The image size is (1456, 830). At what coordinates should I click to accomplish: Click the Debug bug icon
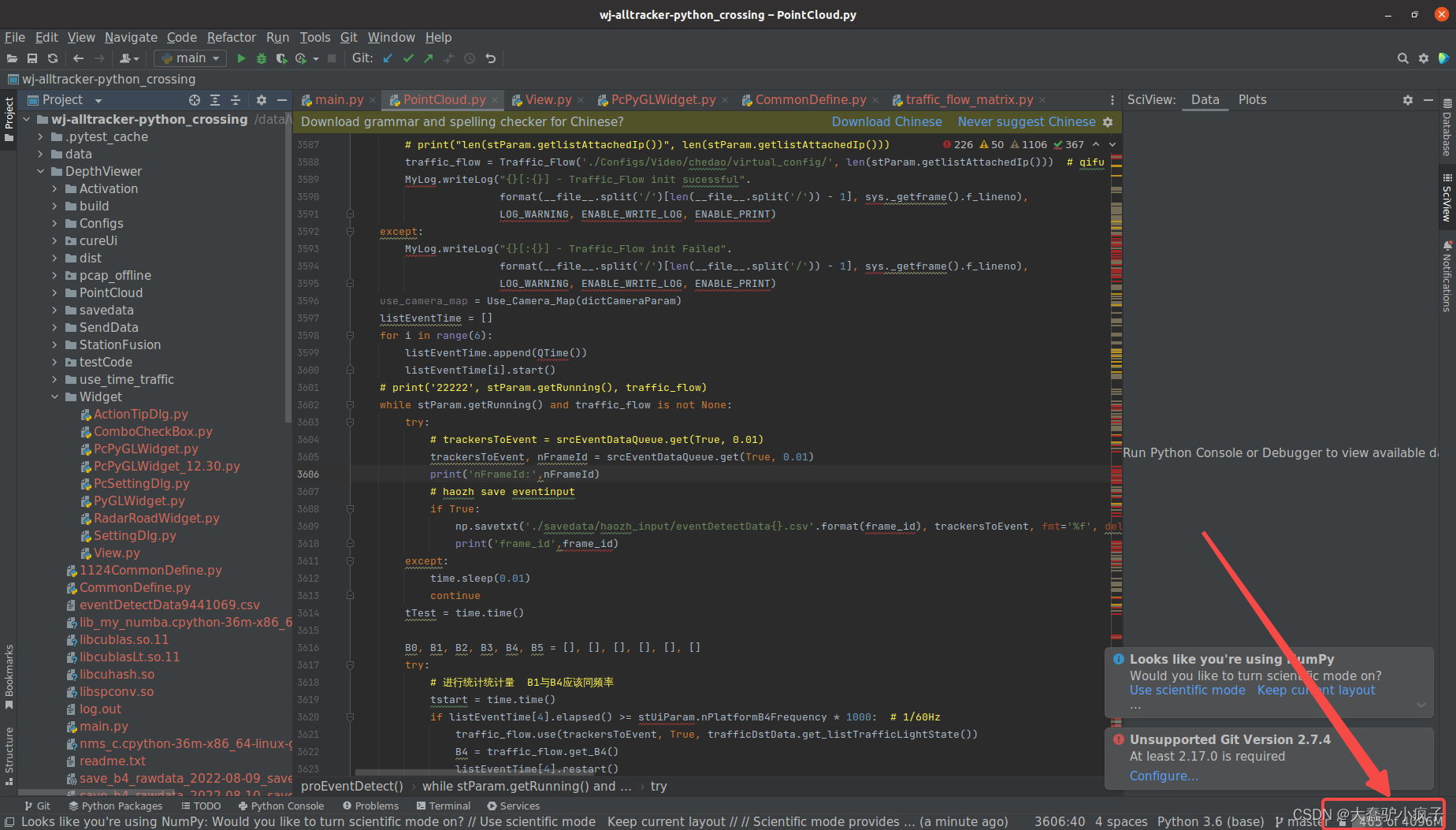tap(262, 58)
